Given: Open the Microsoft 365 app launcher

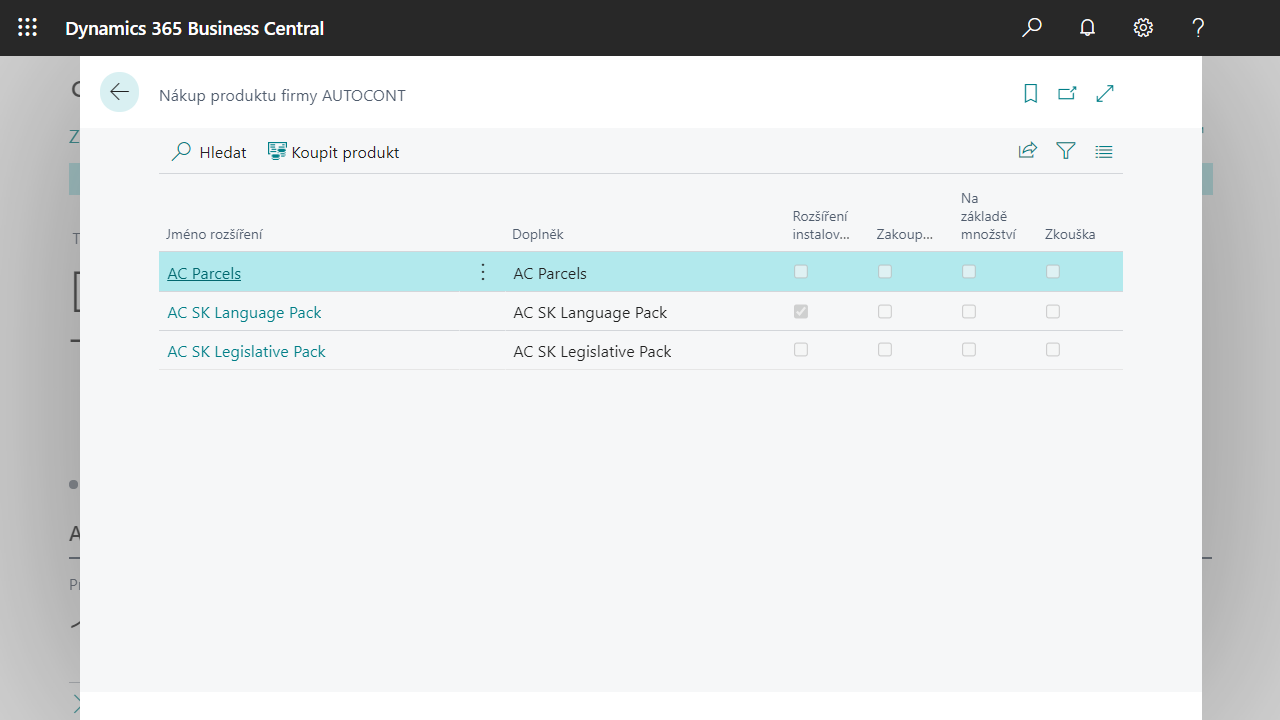Looking at the screenshot, I should pos(27,27).
